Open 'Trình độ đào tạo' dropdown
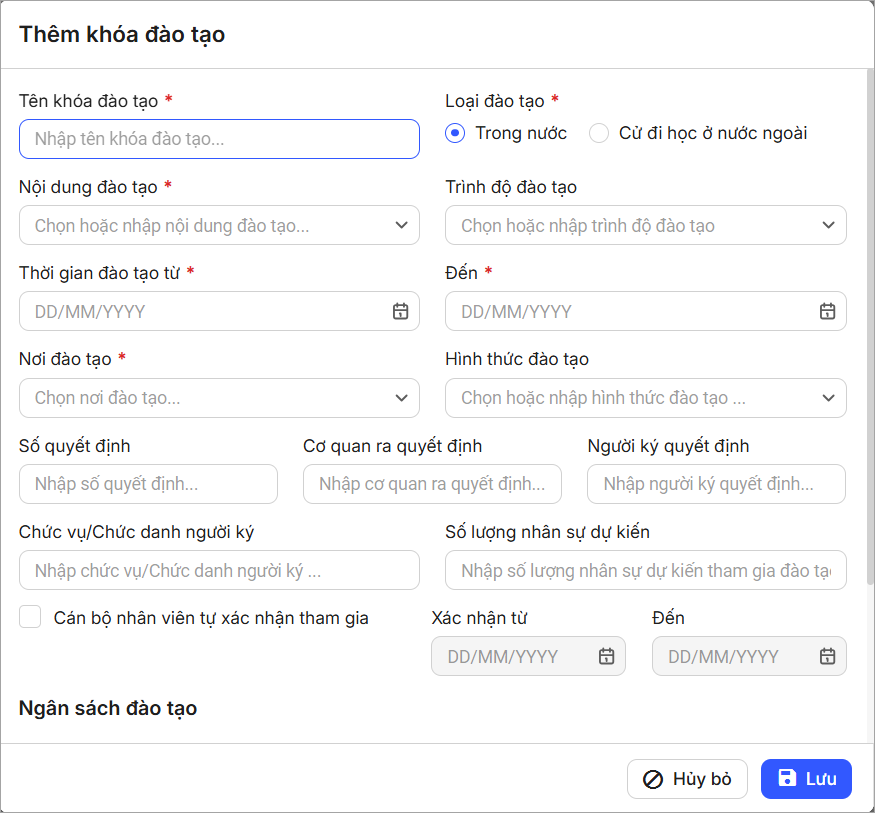Viewport: 875px width, 813px height. tap(827, 226)
